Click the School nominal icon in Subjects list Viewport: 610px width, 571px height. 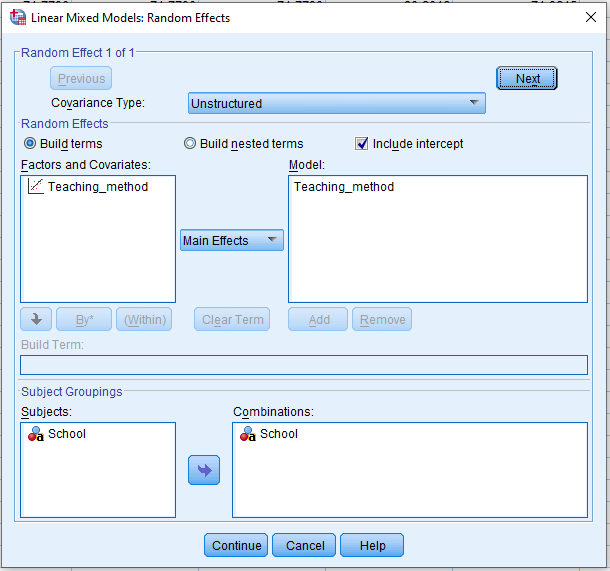pyautogui.click(x=35, y=434)
